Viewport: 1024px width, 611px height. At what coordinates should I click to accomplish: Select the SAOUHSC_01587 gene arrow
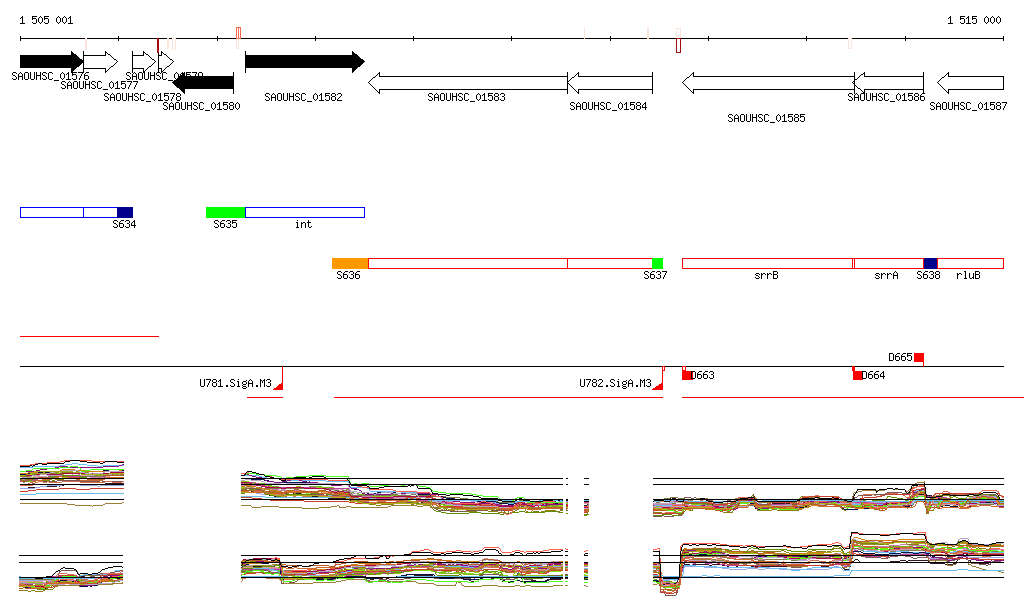[970, 83]
